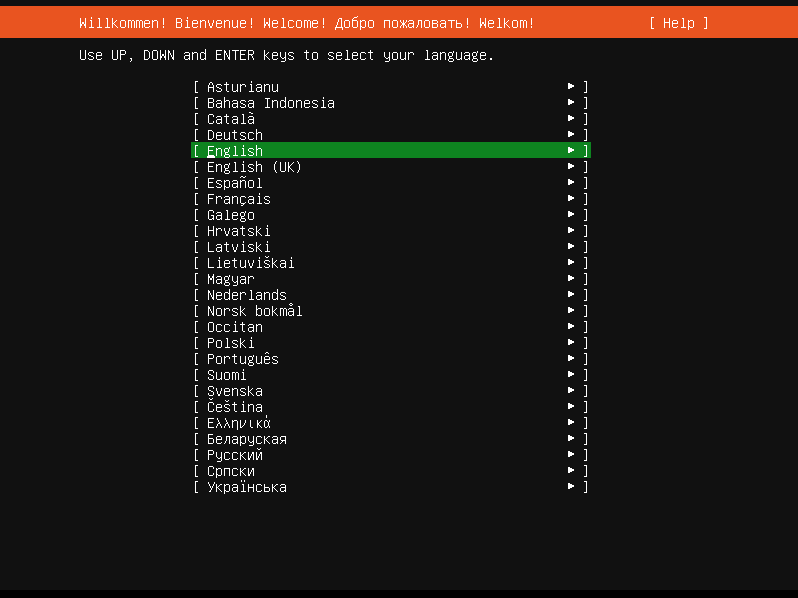Open the Help menu in the header

point(678,23)
